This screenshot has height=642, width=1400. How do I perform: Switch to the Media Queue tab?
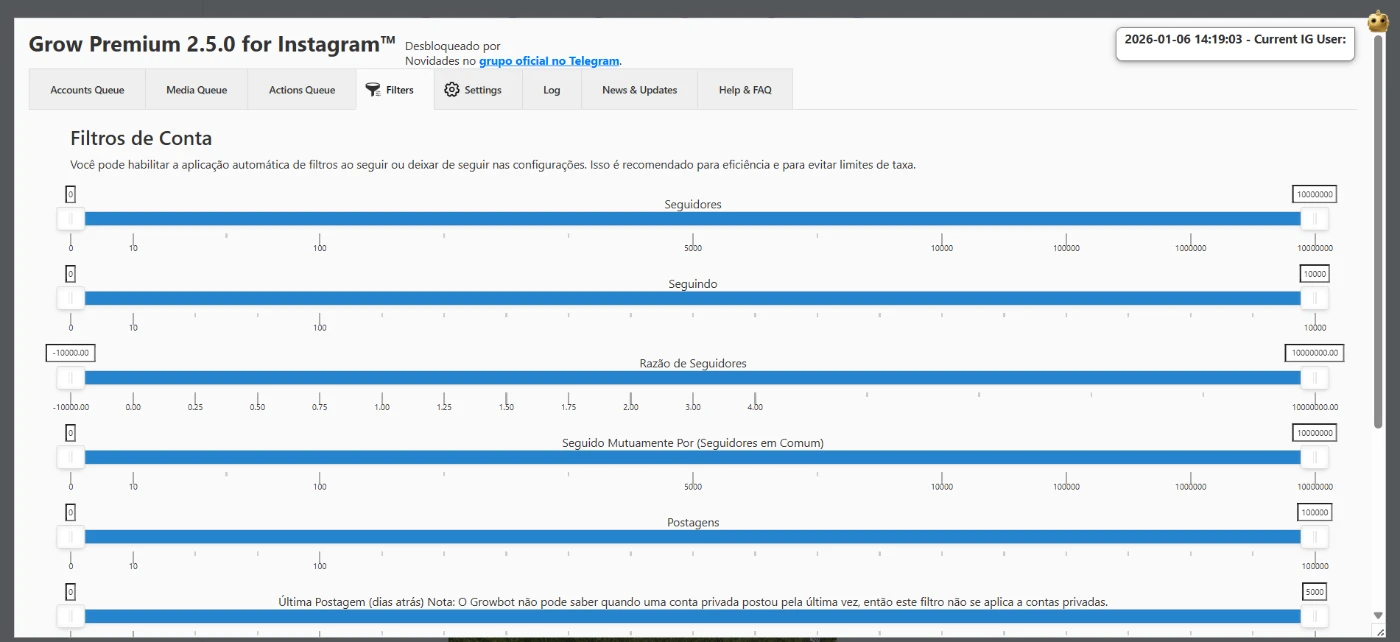[x=196, y=90]
